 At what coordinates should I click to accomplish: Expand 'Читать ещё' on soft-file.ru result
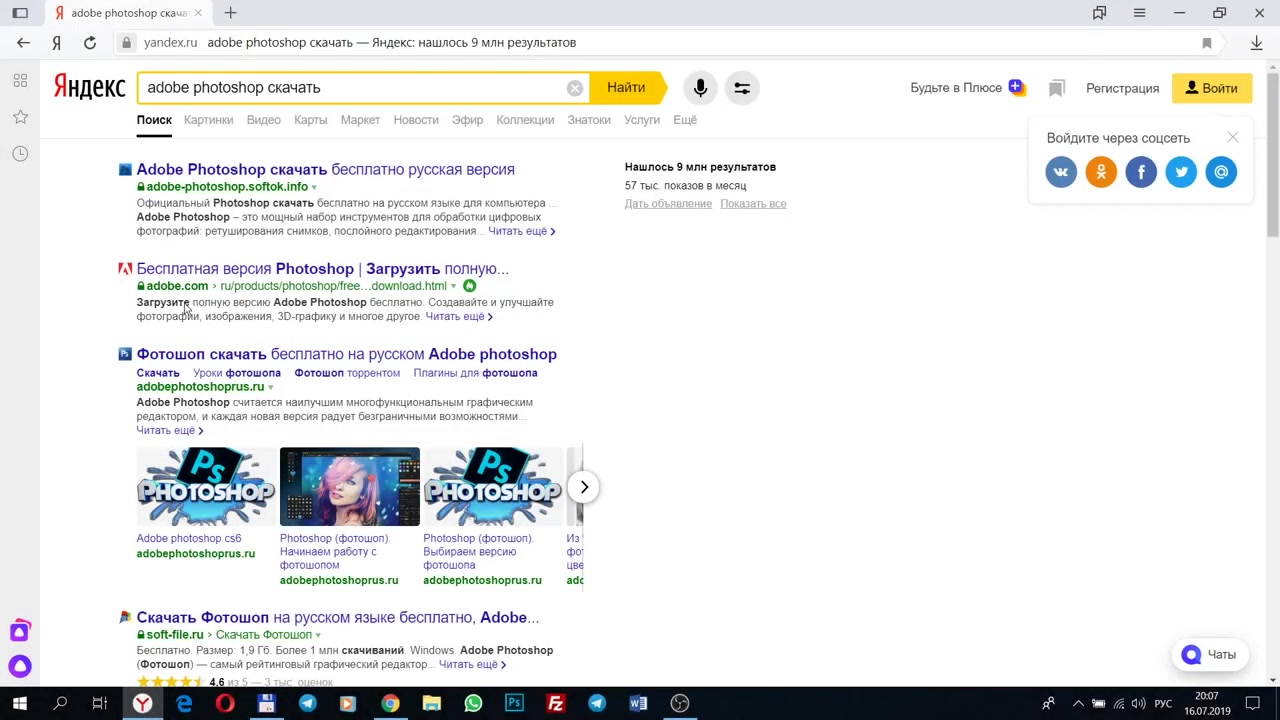click(x=472, y=665)
